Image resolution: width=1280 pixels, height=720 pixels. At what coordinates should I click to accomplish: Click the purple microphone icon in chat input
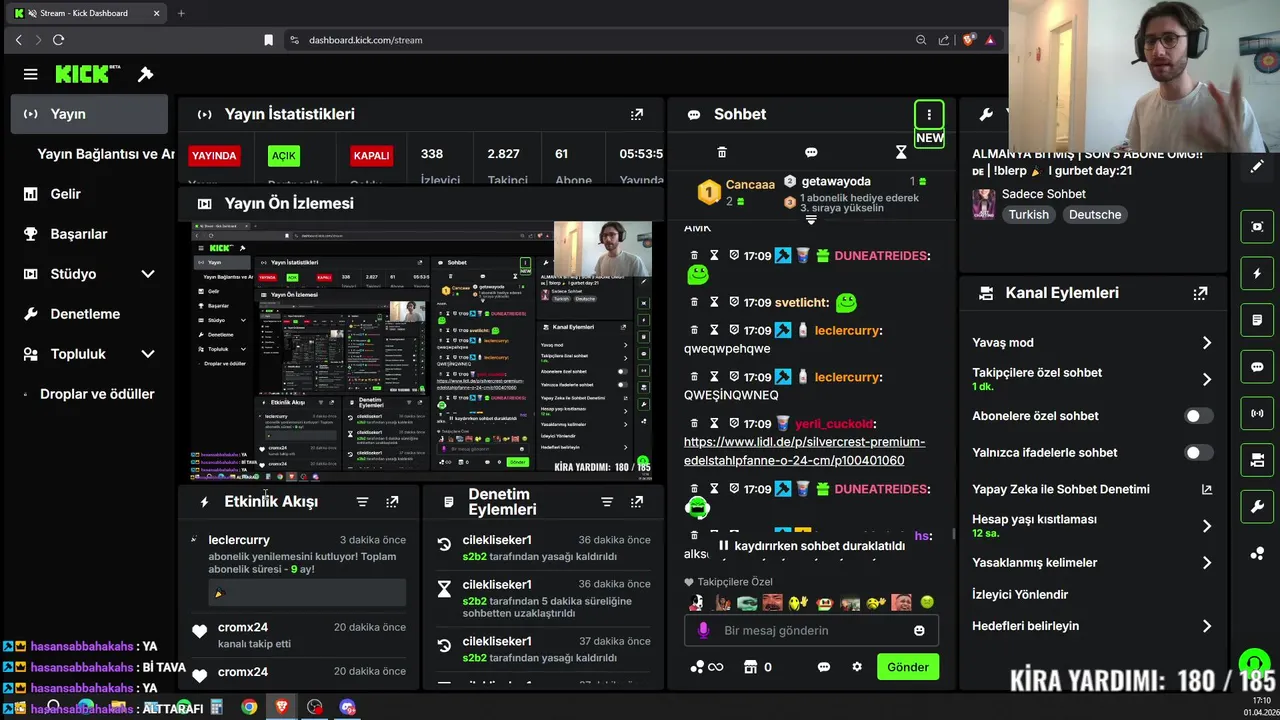coord(703,631)
